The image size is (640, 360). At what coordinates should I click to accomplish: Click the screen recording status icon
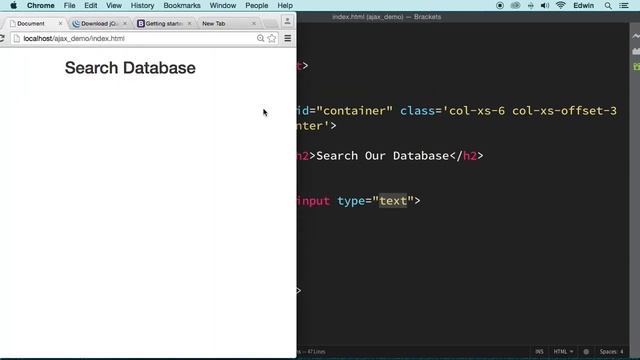(x=500, y=5)
